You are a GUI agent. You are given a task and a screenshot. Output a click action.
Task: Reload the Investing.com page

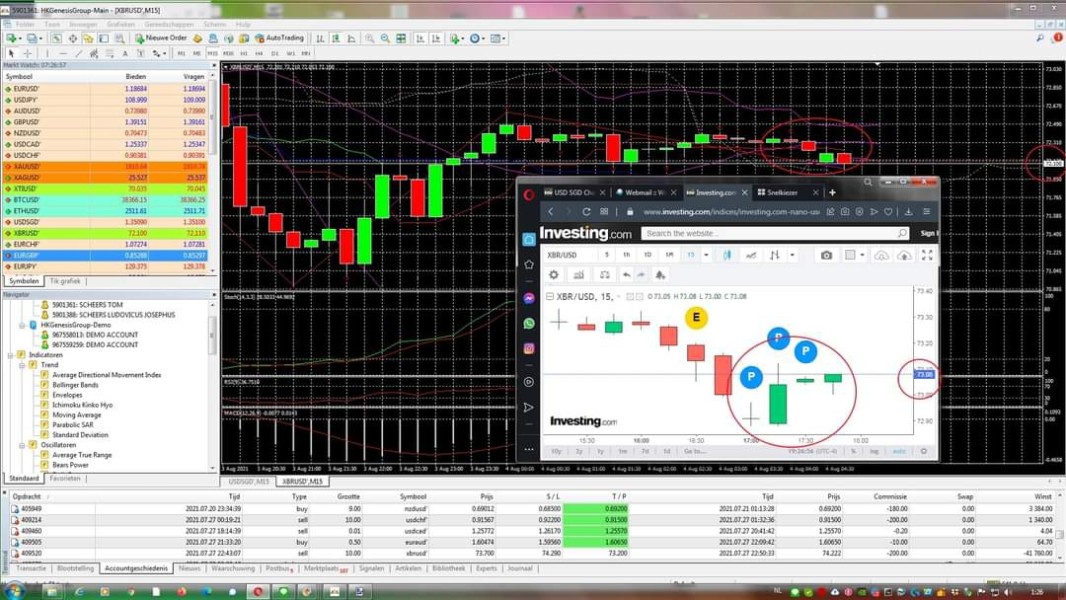pyautogui.click(x=586, y=212)
